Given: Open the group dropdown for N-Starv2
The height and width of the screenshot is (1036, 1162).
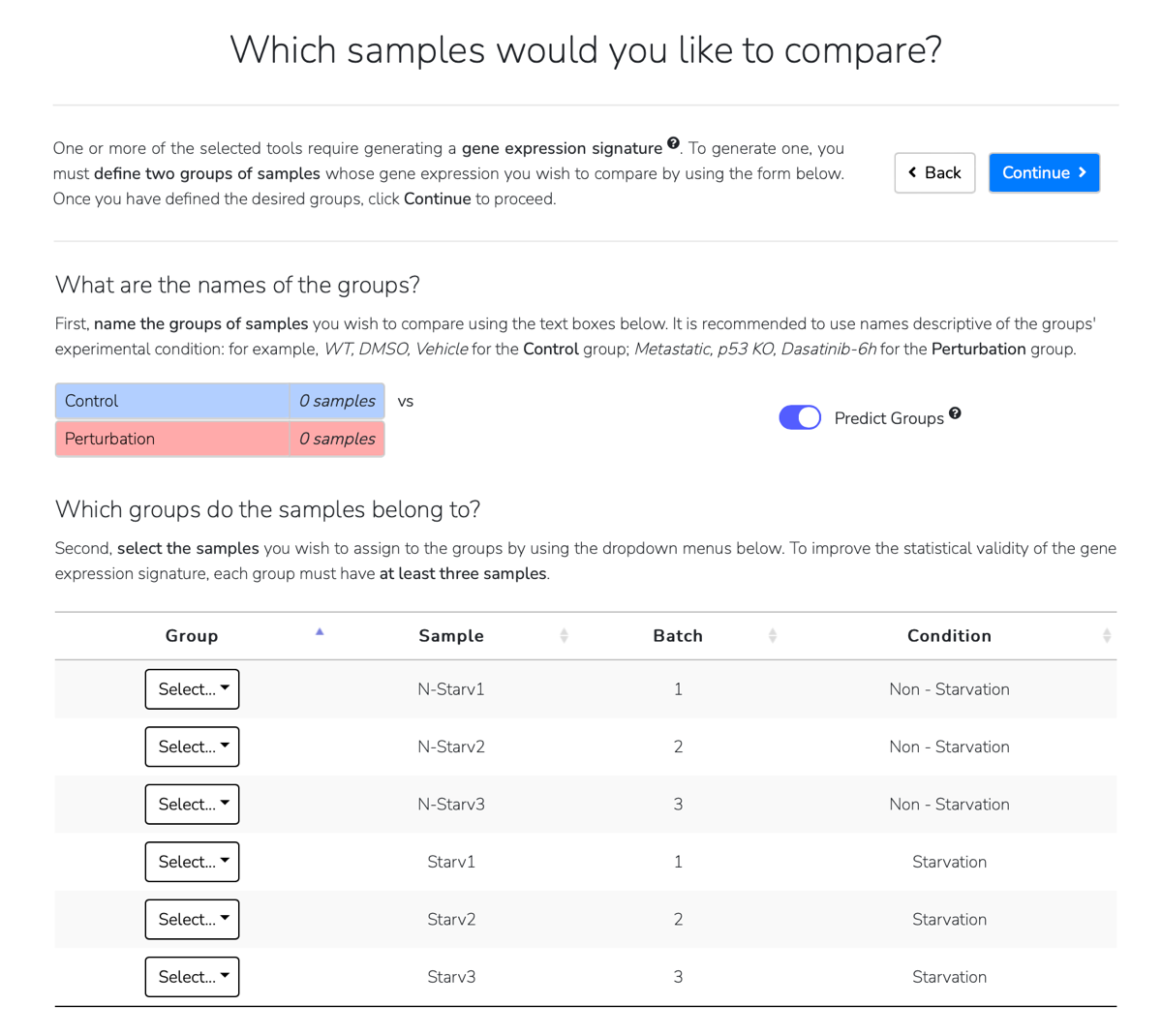Looking at the screenshot, I should point(192,747).
